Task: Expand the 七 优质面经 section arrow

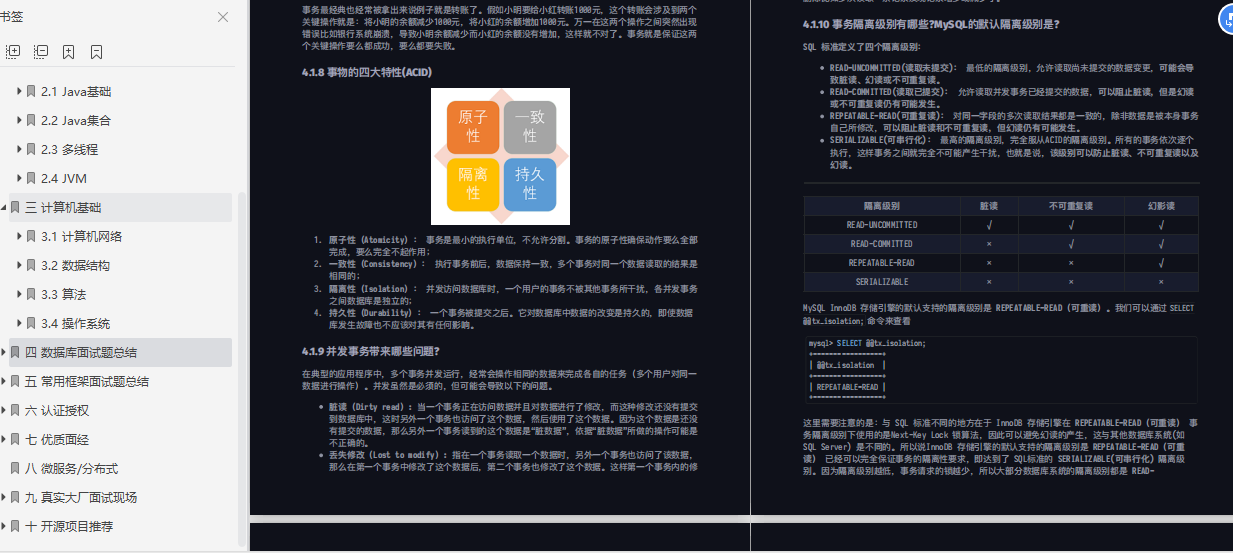Action: coord(4,439)
